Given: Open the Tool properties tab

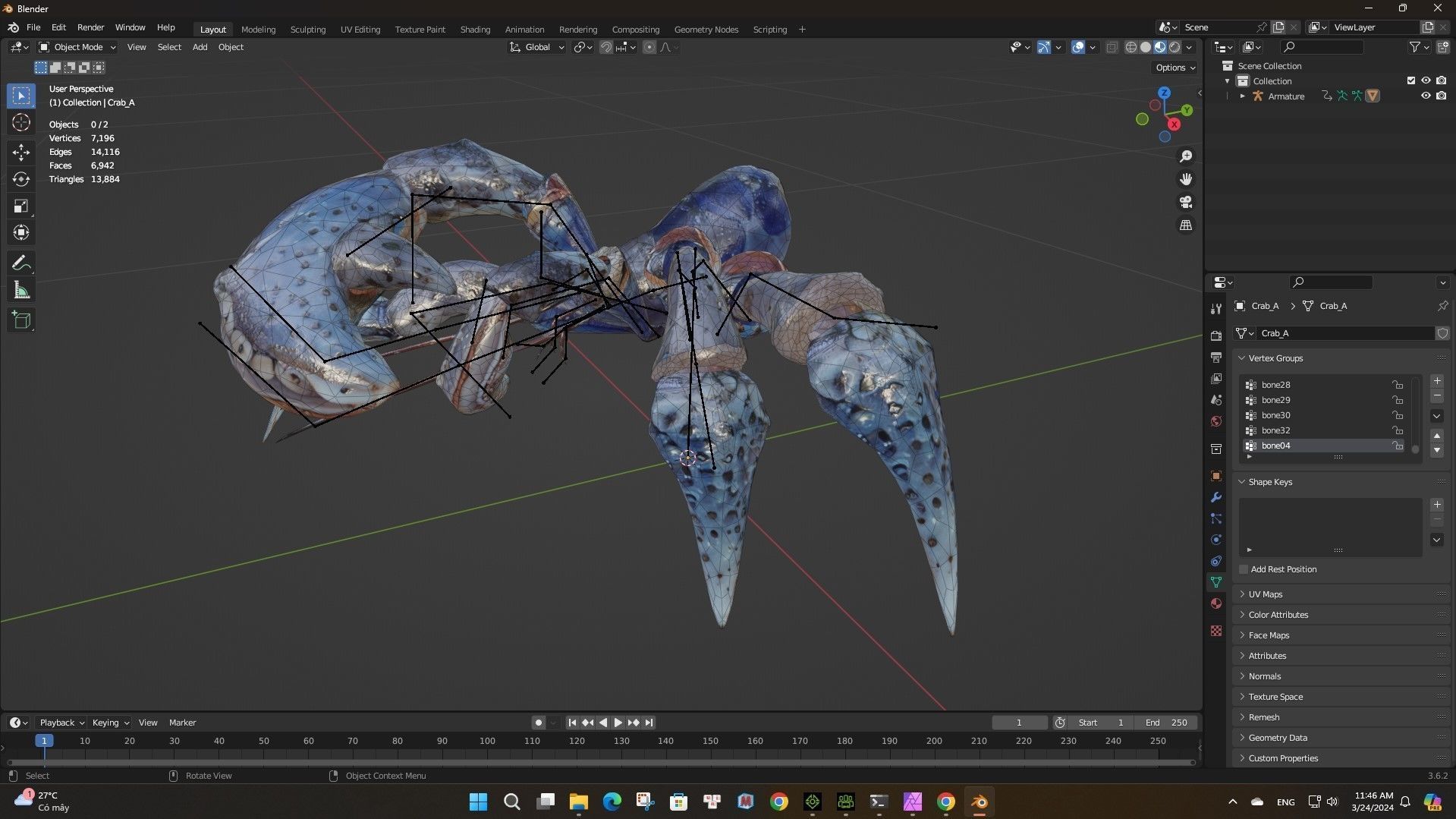Looking at the screenshot, I should coord(1216,309).
